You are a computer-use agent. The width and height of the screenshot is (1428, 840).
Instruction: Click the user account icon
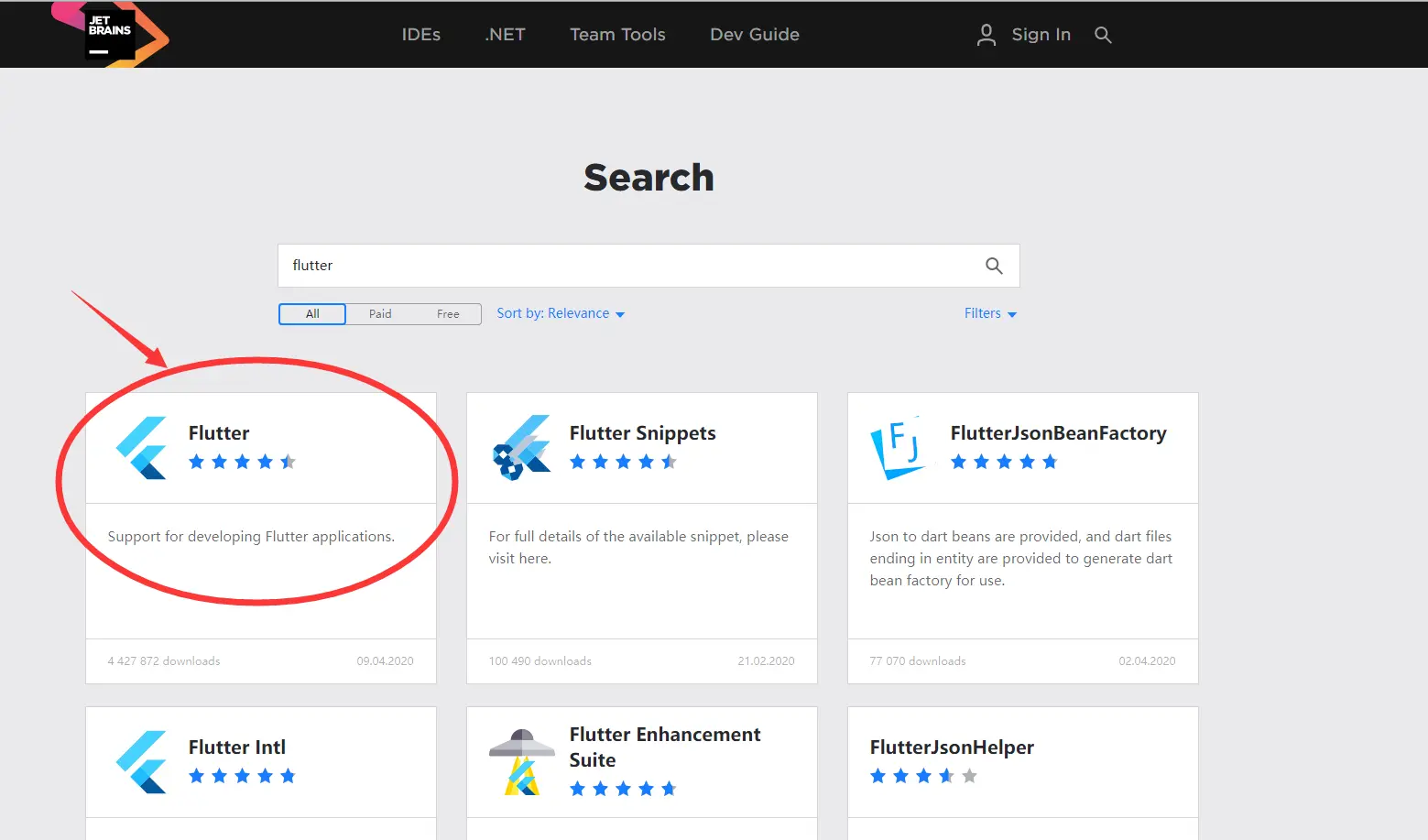pyautogui.click(x=986, y=35)
